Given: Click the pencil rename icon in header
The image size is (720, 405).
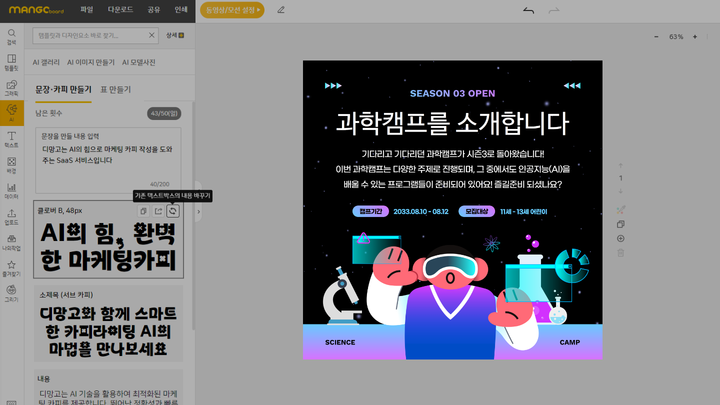Looking at the screenshot, I should (280, 10).
